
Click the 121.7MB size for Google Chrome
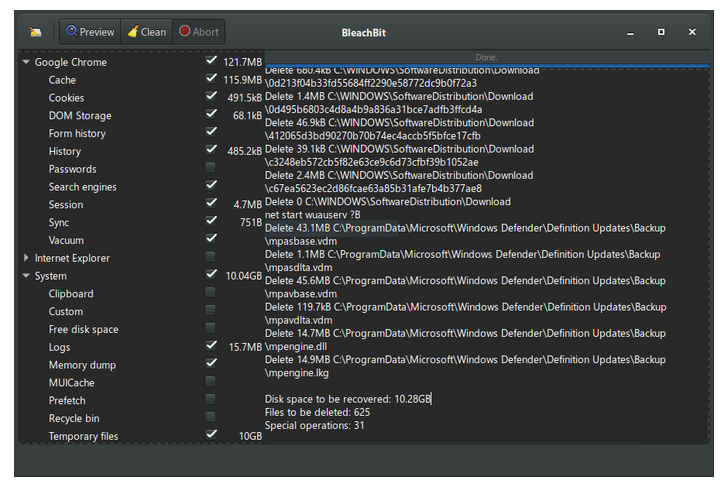[242, 62]
